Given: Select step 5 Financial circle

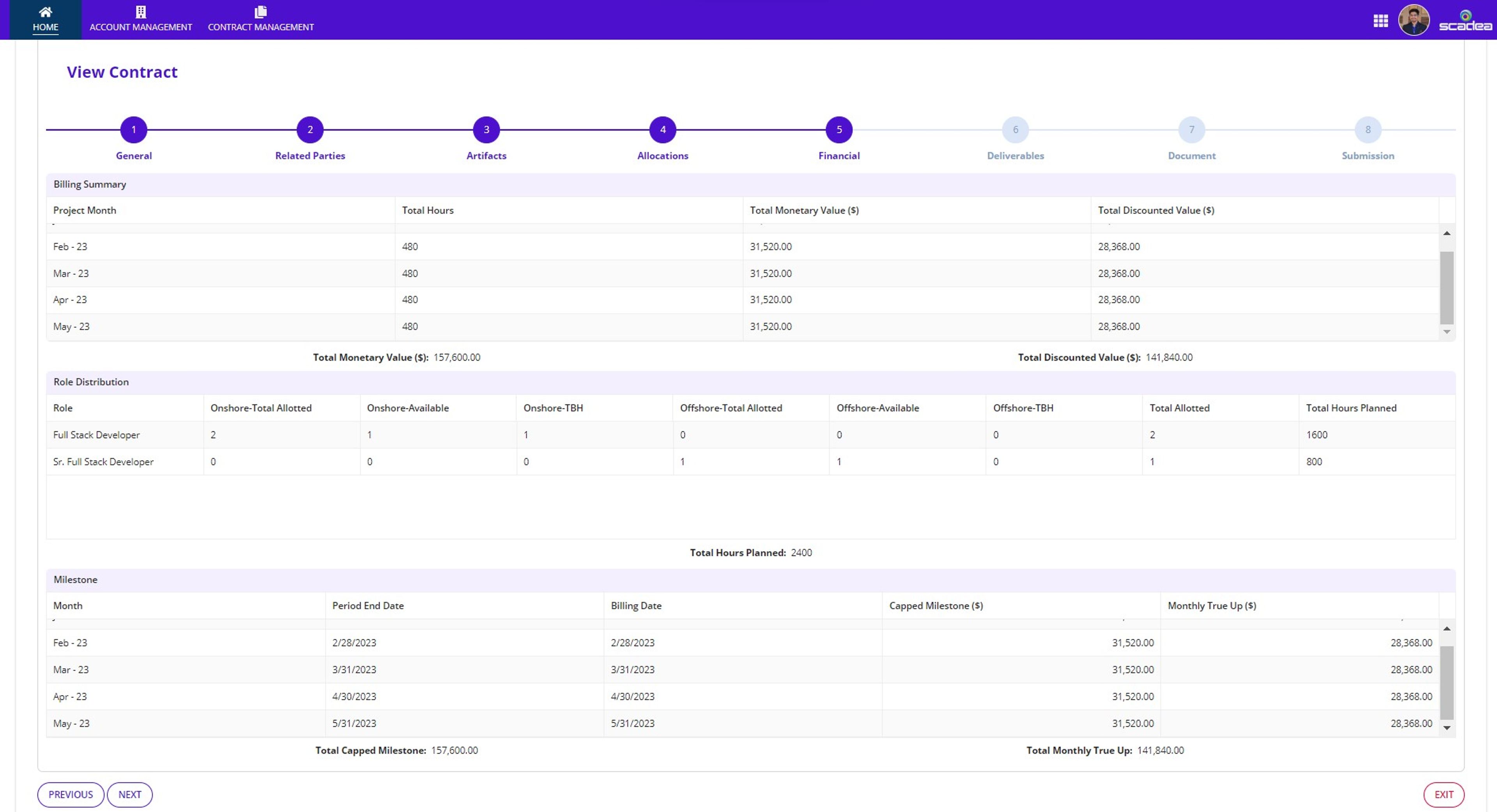Looking at the screenshot, I should click(839, 130).
